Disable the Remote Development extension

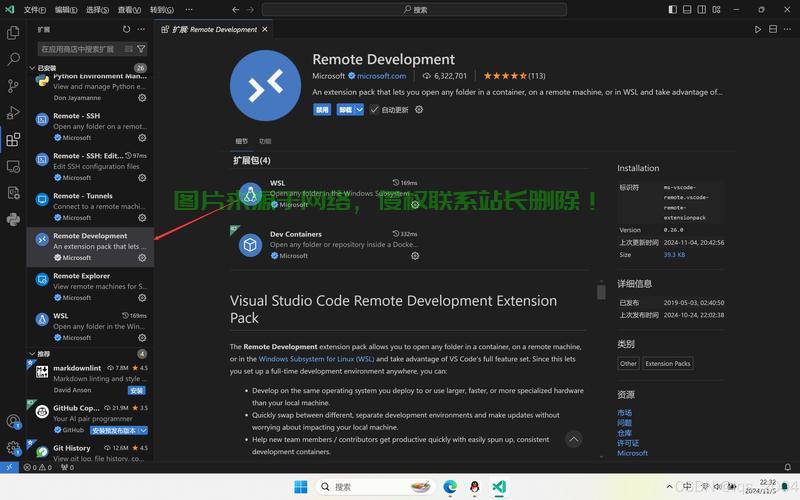(x=322, y=110)
